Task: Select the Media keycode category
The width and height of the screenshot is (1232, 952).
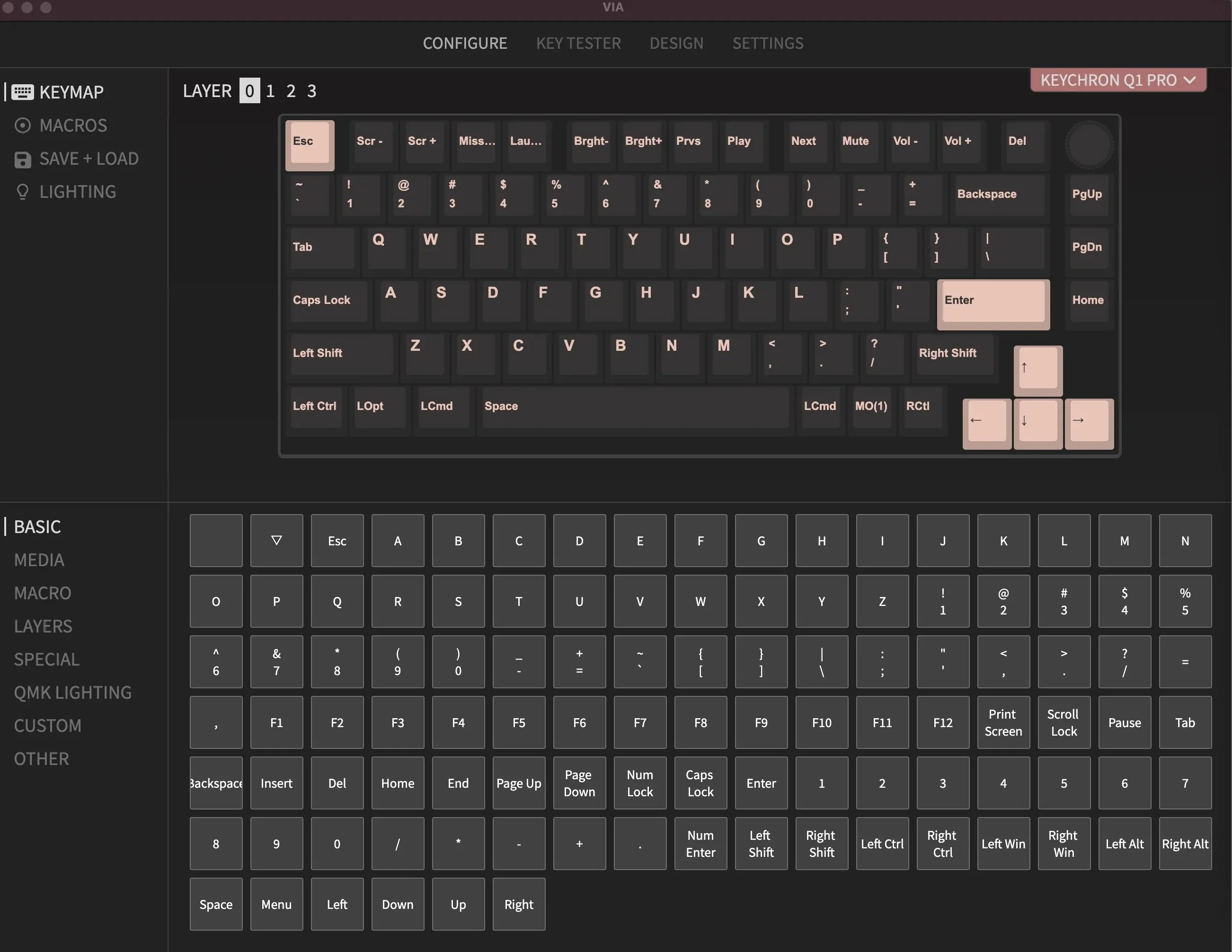Action: [39, 560]
